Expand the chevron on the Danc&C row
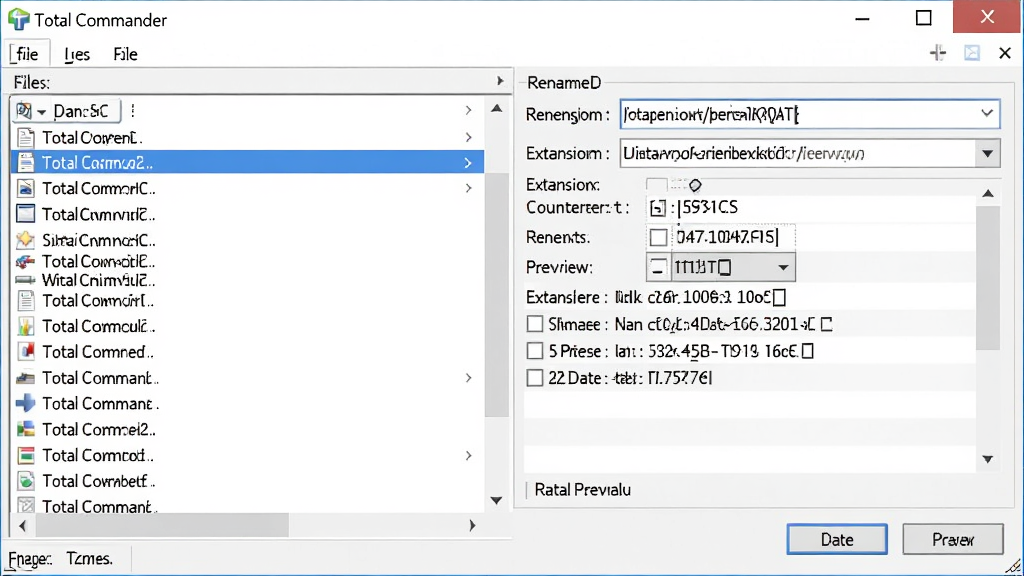The image size is (1024, 576). tap(468, 110)
